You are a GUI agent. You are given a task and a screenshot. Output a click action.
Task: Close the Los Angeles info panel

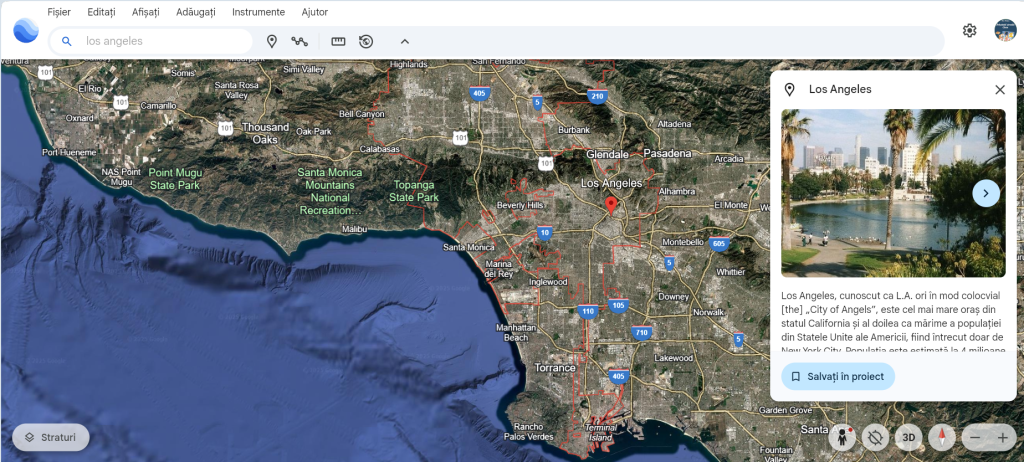[999, 90]
